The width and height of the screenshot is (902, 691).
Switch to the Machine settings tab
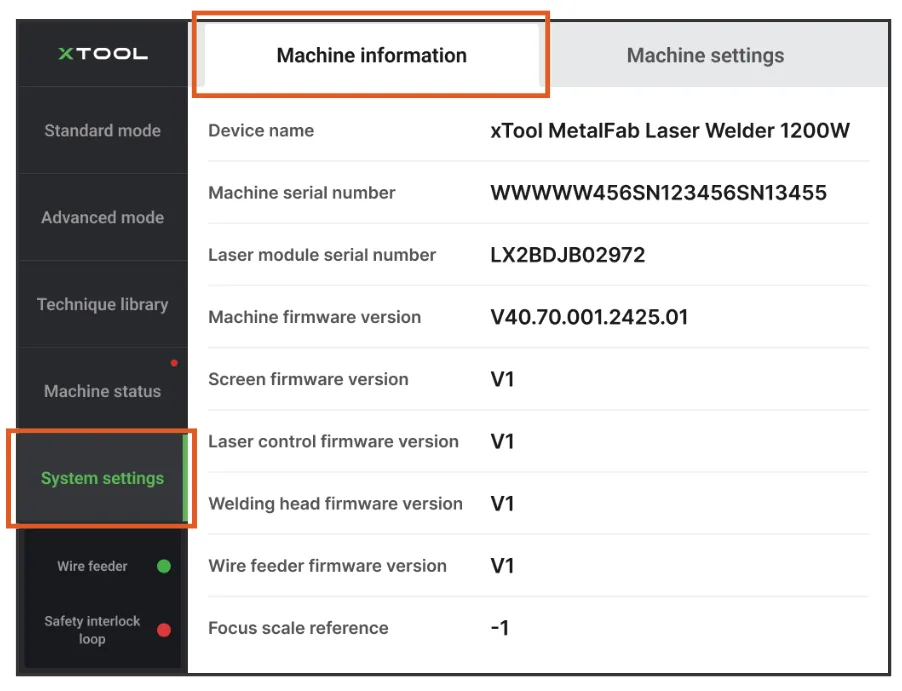coord(705,55)
